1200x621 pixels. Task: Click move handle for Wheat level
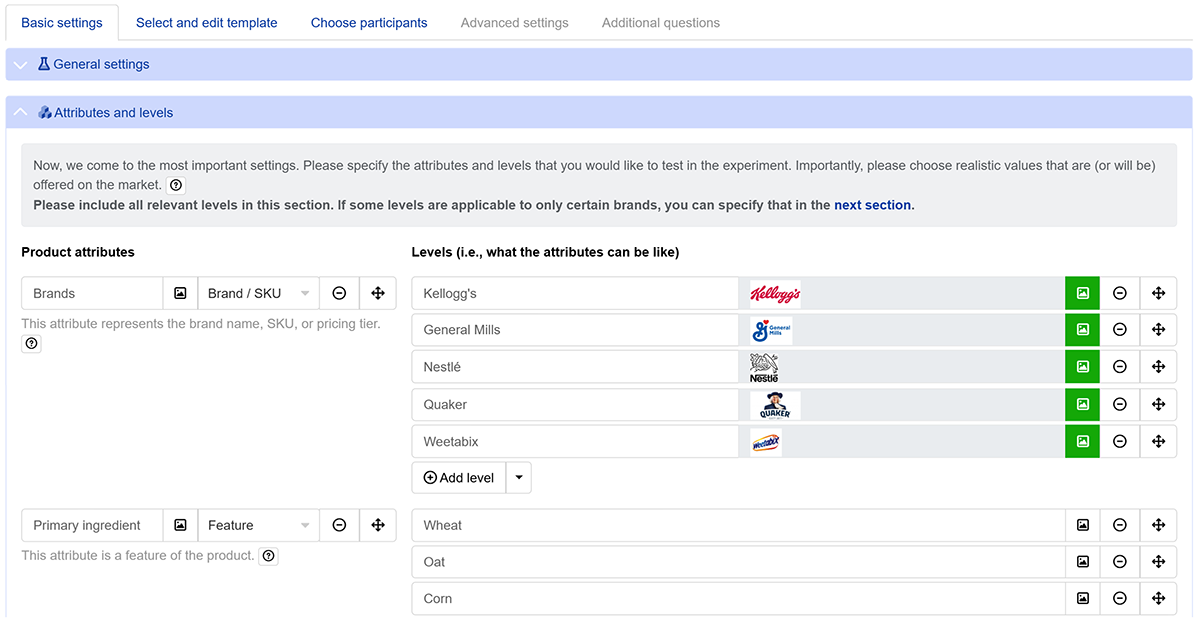pos(1158,525)
